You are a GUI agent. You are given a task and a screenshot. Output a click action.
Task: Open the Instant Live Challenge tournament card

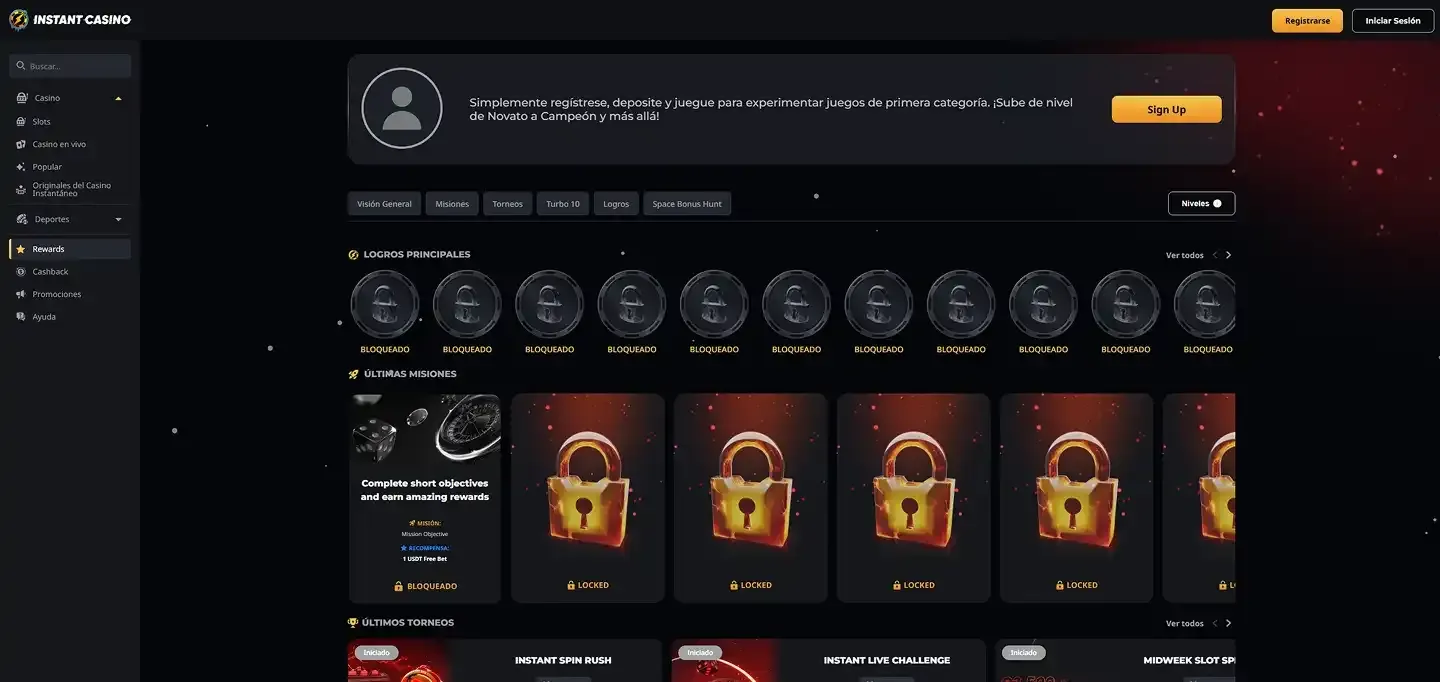[x=829, y=661]
